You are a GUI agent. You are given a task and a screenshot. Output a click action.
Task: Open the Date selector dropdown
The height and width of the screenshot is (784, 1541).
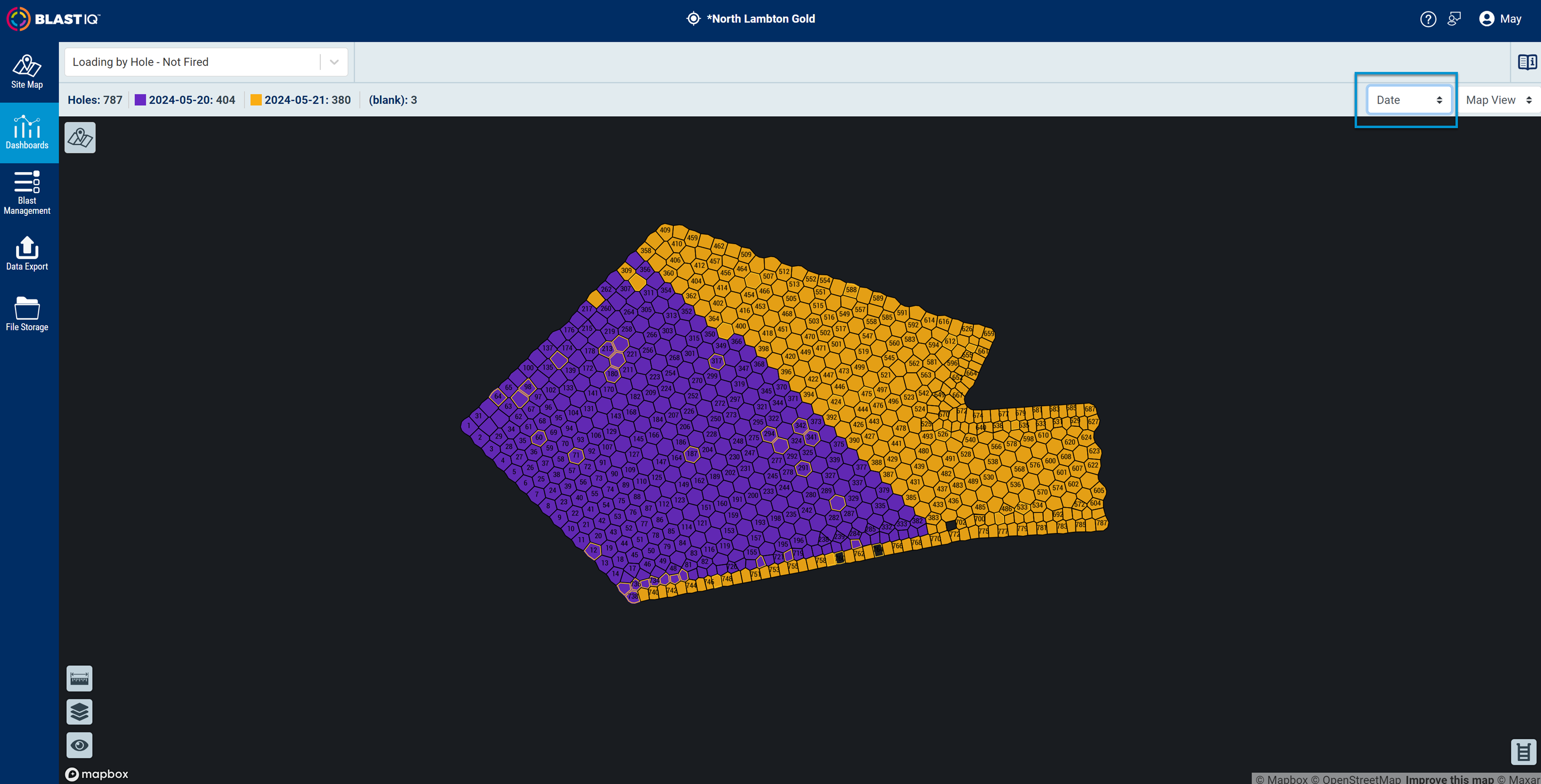1409,100
